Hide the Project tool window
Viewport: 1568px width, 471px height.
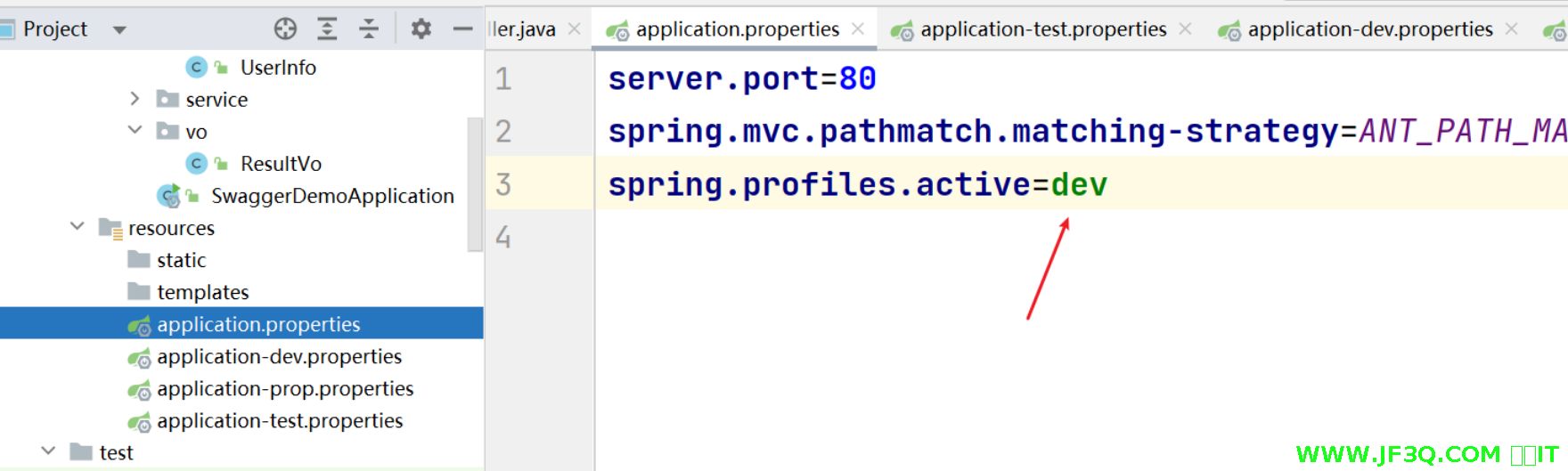click(x=462, y=29)
